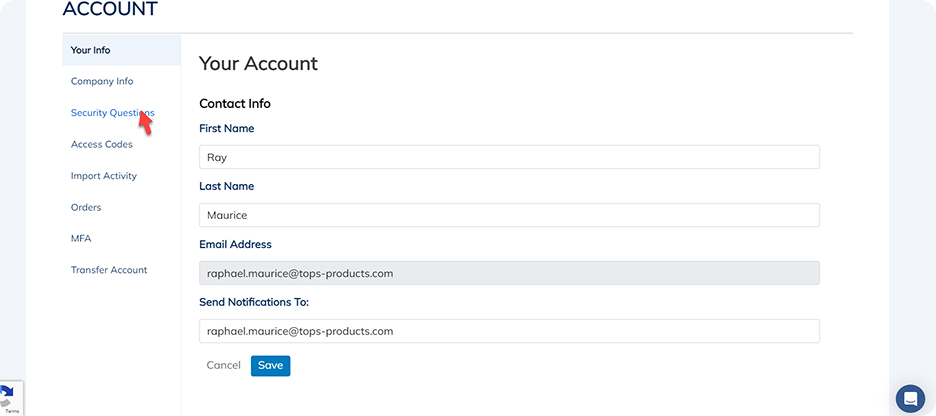The image size is (936, 416).
Task: Click the First Name label
Action: [x=227, y=128]
